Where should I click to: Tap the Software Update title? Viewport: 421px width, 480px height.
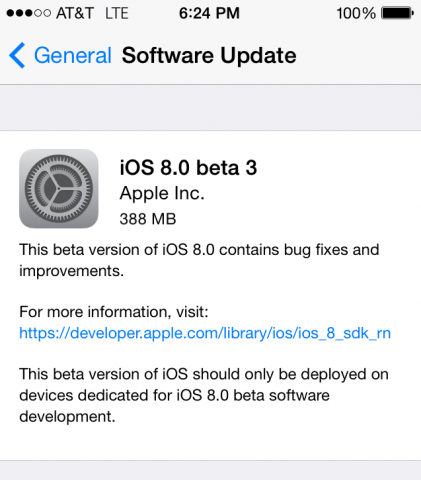coord(209,55)
